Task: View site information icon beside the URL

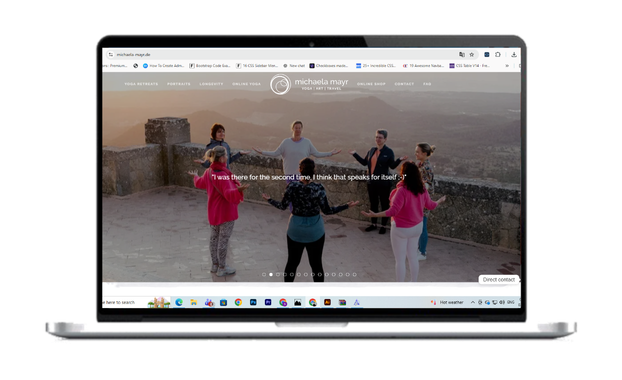Action: pyautogui.click(x=111, y=54)
